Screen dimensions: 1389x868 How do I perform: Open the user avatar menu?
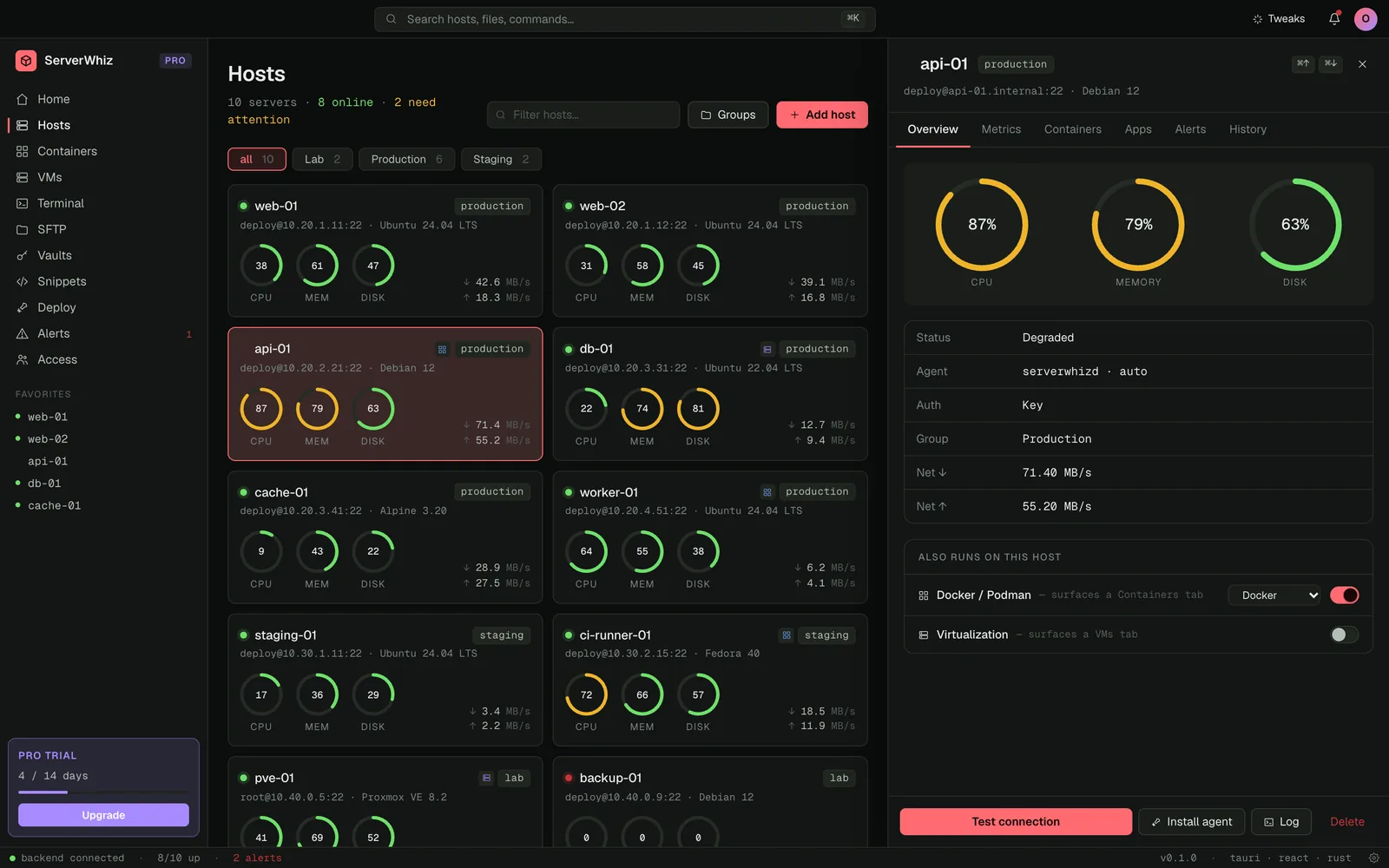(1366, 18)
